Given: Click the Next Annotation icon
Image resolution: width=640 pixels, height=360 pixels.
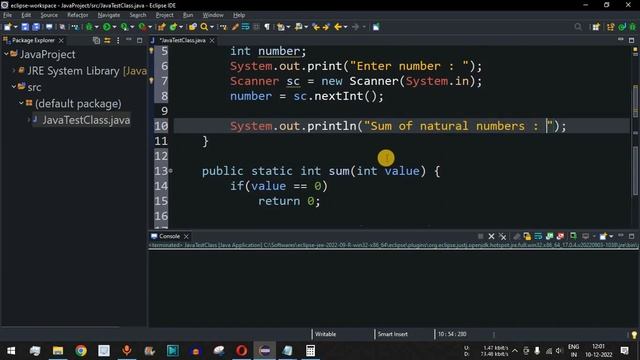Looking at the screenshot, I should pyautogui.click(x=280, y=27).
